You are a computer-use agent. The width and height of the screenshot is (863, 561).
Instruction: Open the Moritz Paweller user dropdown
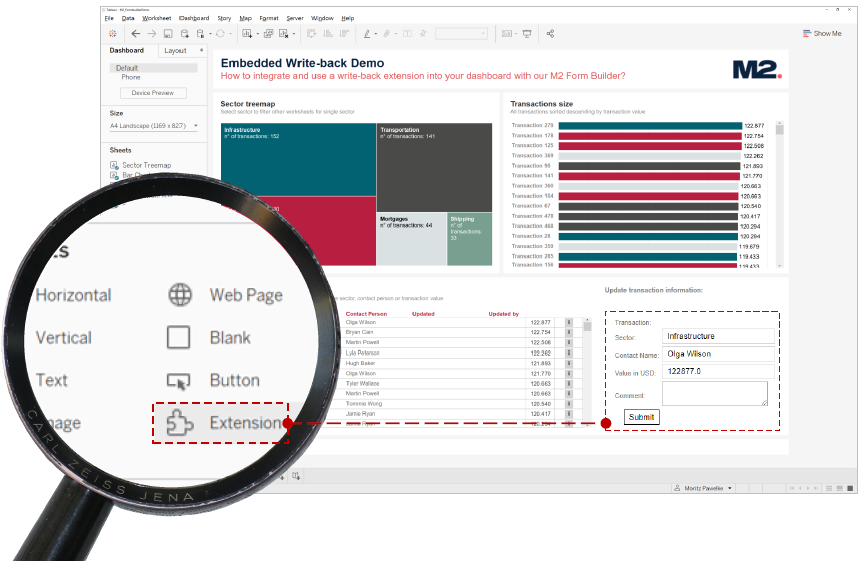(x=708, y=488)
